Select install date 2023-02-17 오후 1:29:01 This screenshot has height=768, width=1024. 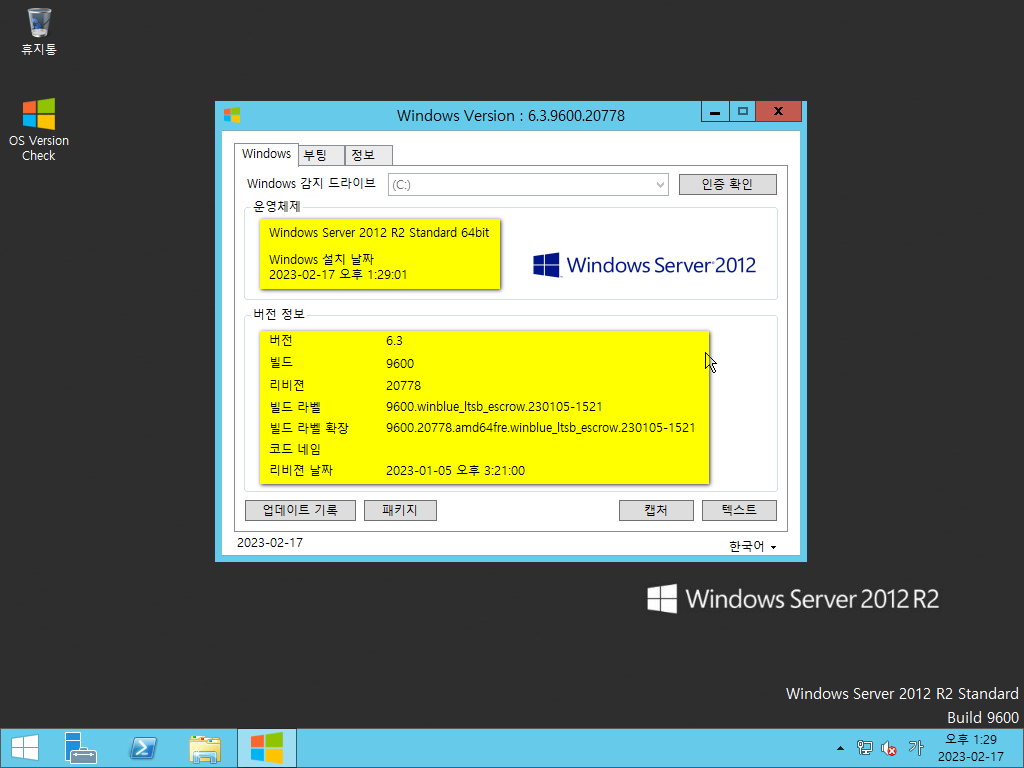[338, 275]
